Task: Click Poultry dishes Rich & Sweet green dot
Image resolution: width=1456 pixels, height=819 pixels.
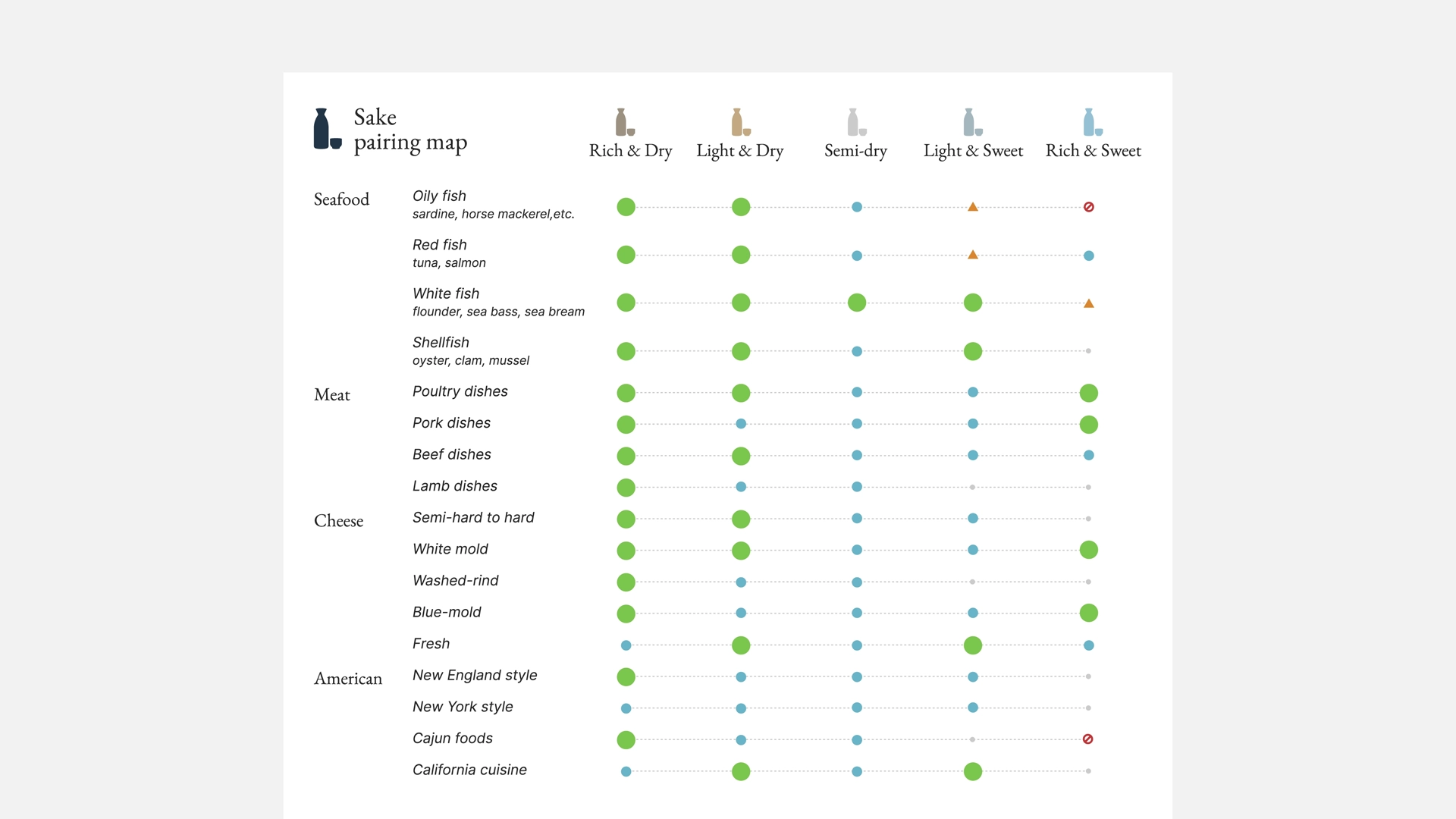Action: tap(1088, 393)
